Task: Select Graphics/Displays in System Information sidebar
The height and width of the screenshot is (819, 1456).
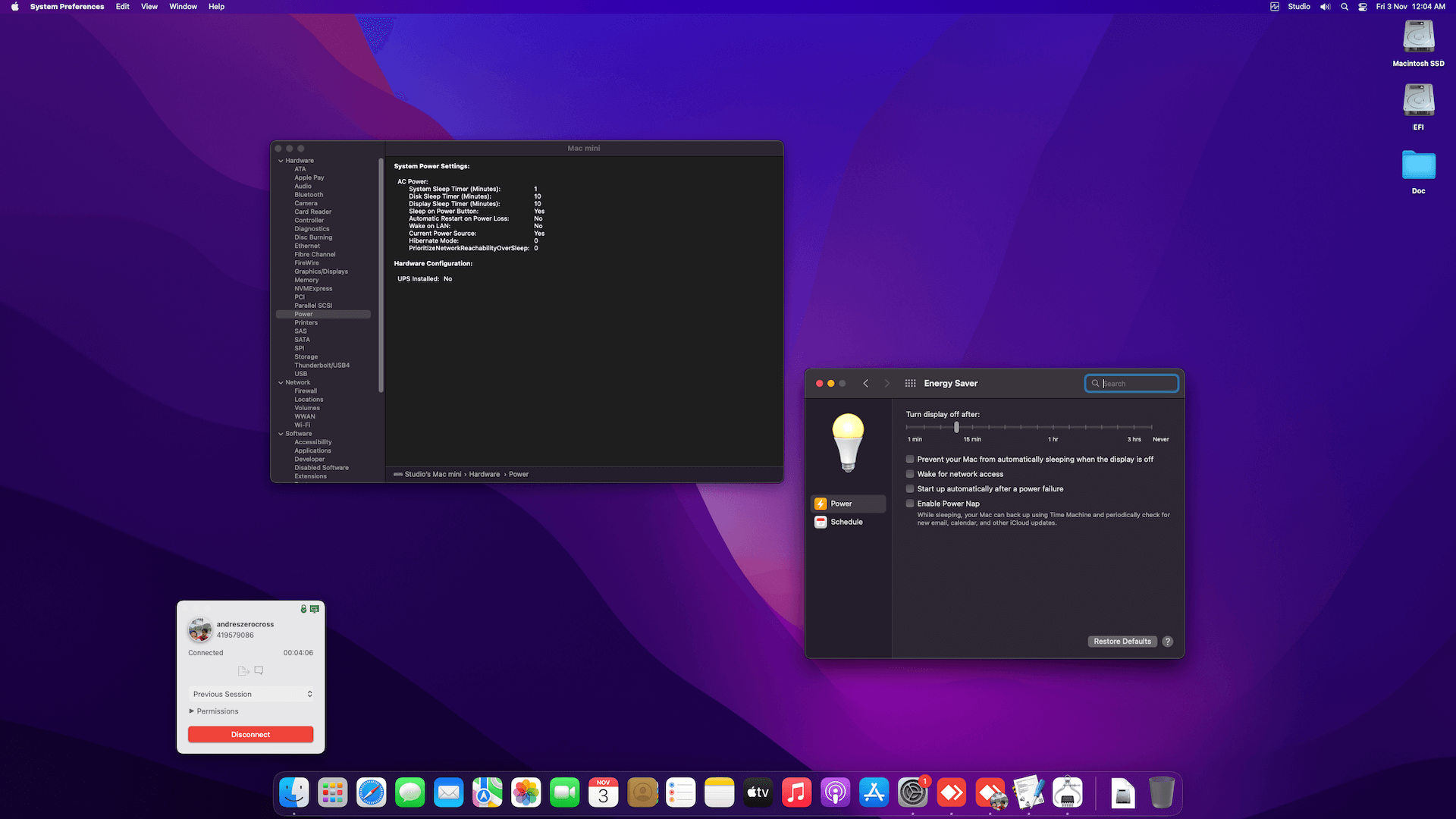Action: click(x=322, y=271)
